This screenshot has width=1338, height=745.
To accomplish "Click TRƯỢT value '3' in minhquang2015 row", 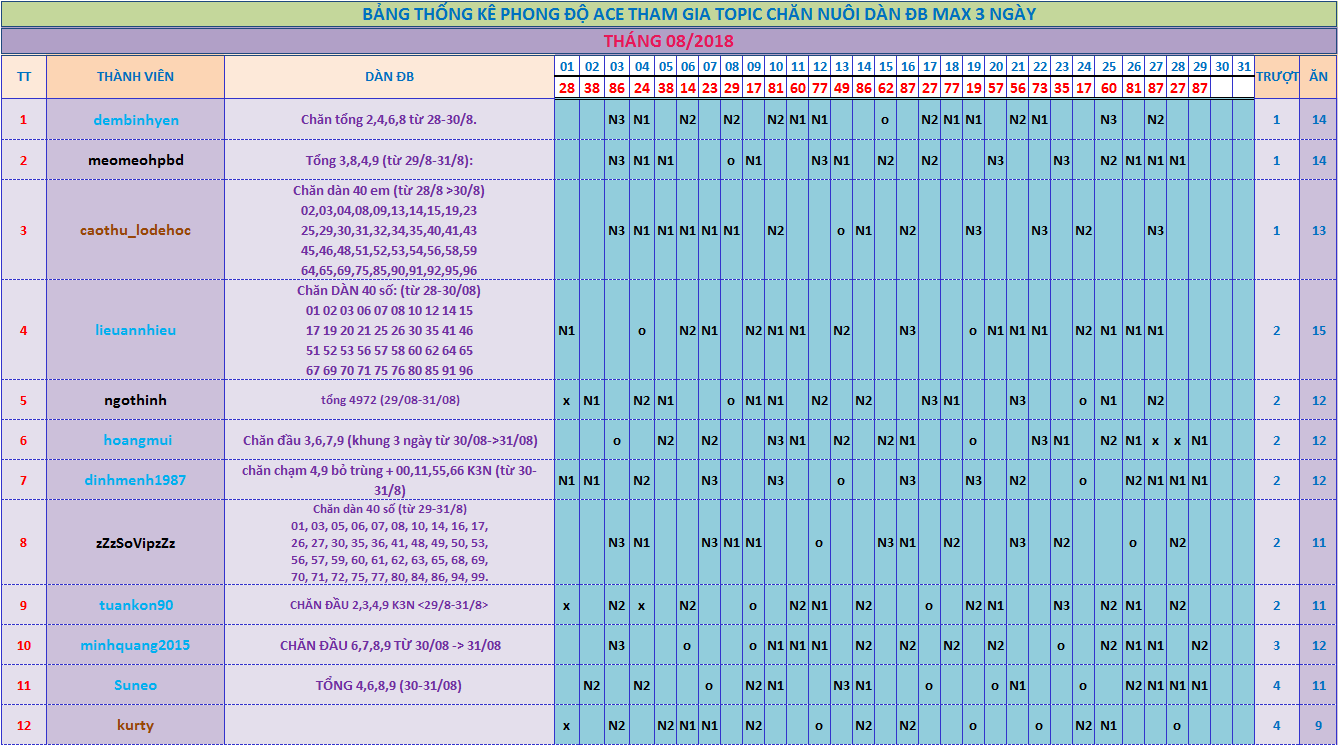I will point(1277,645).
